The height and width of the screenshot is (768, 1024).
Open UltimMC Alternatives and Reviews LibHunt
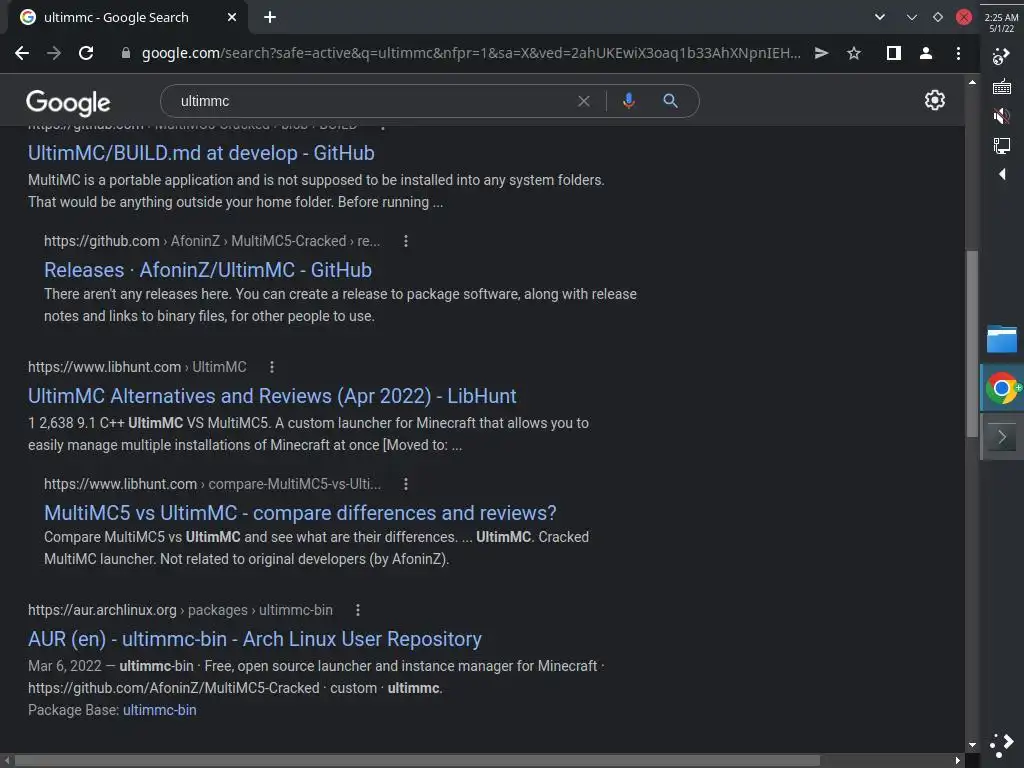tap(272, 396)
